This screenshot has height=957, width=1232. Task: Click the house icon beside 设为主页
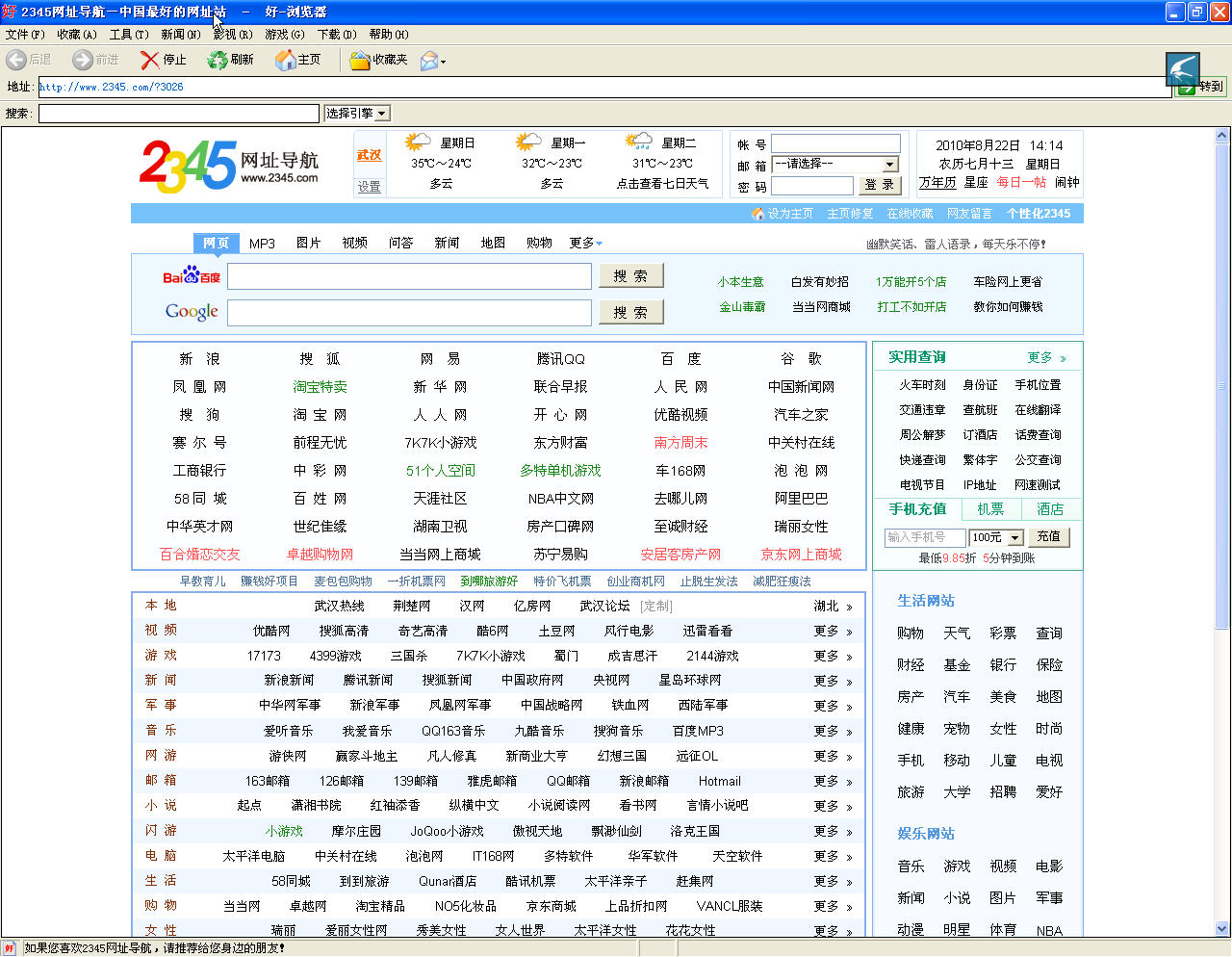click(757, 214)
